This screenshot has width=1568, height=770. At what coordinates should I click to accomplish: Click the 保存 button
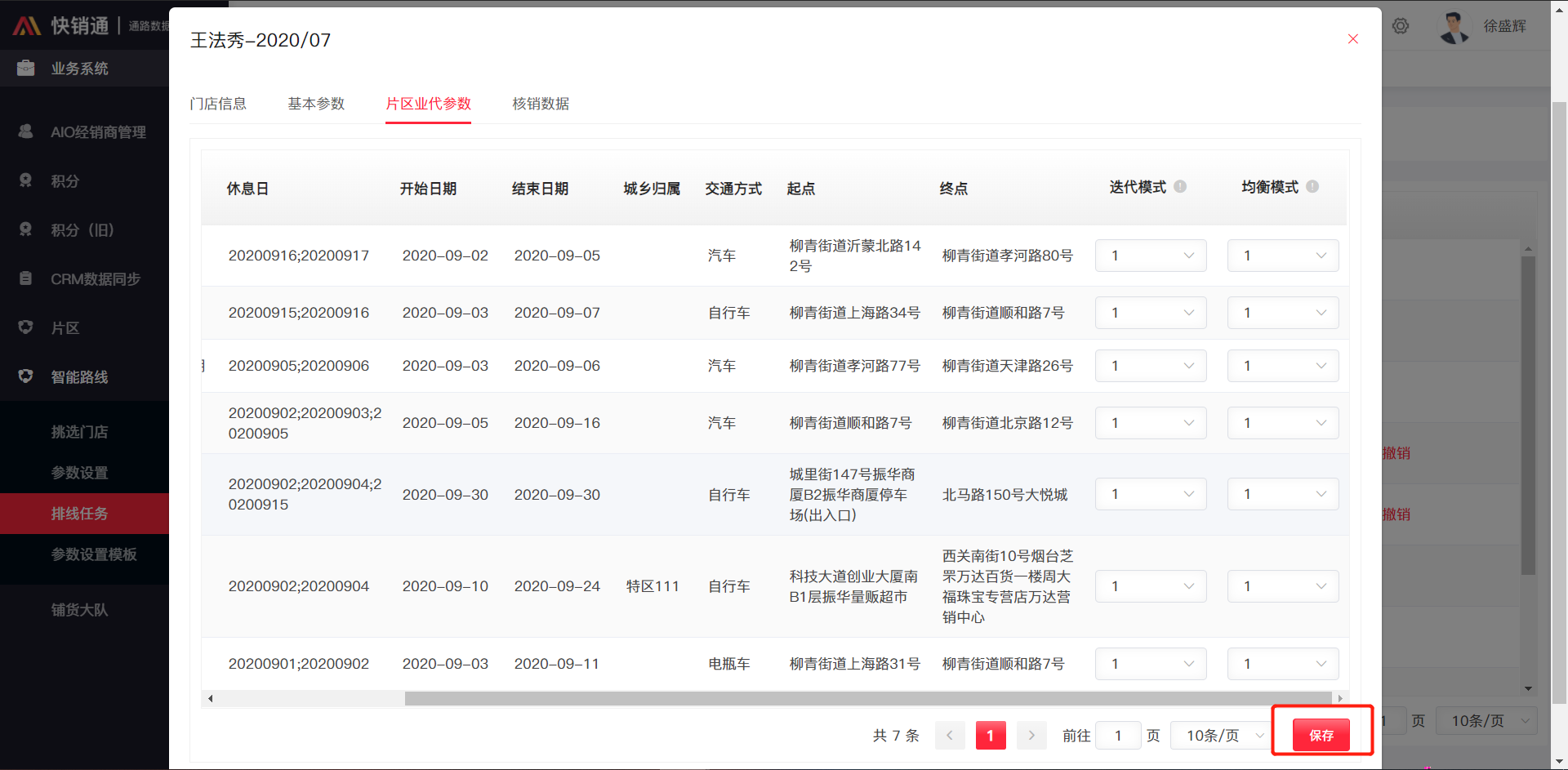[x=1321, y=735]
